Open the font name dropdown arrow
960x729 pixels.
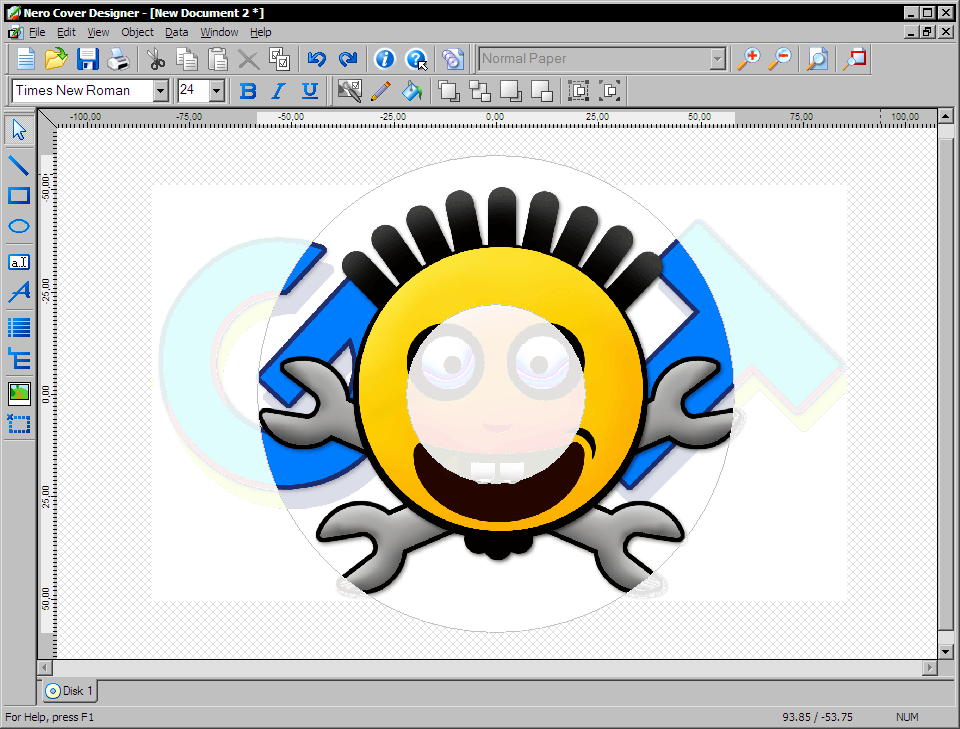click(x=160, y=91)
